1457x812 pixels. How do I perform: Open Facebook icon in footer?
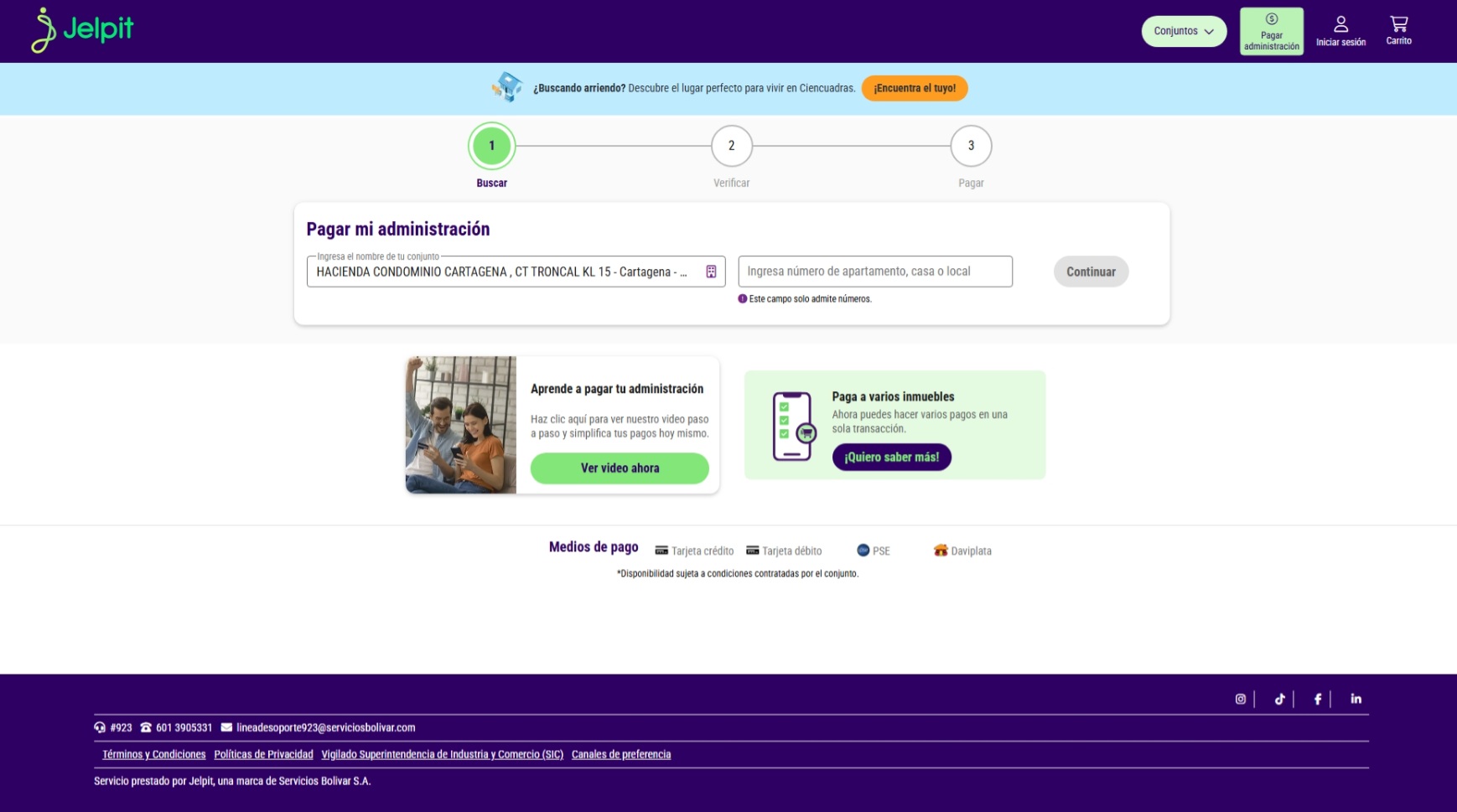point(1318,699)
